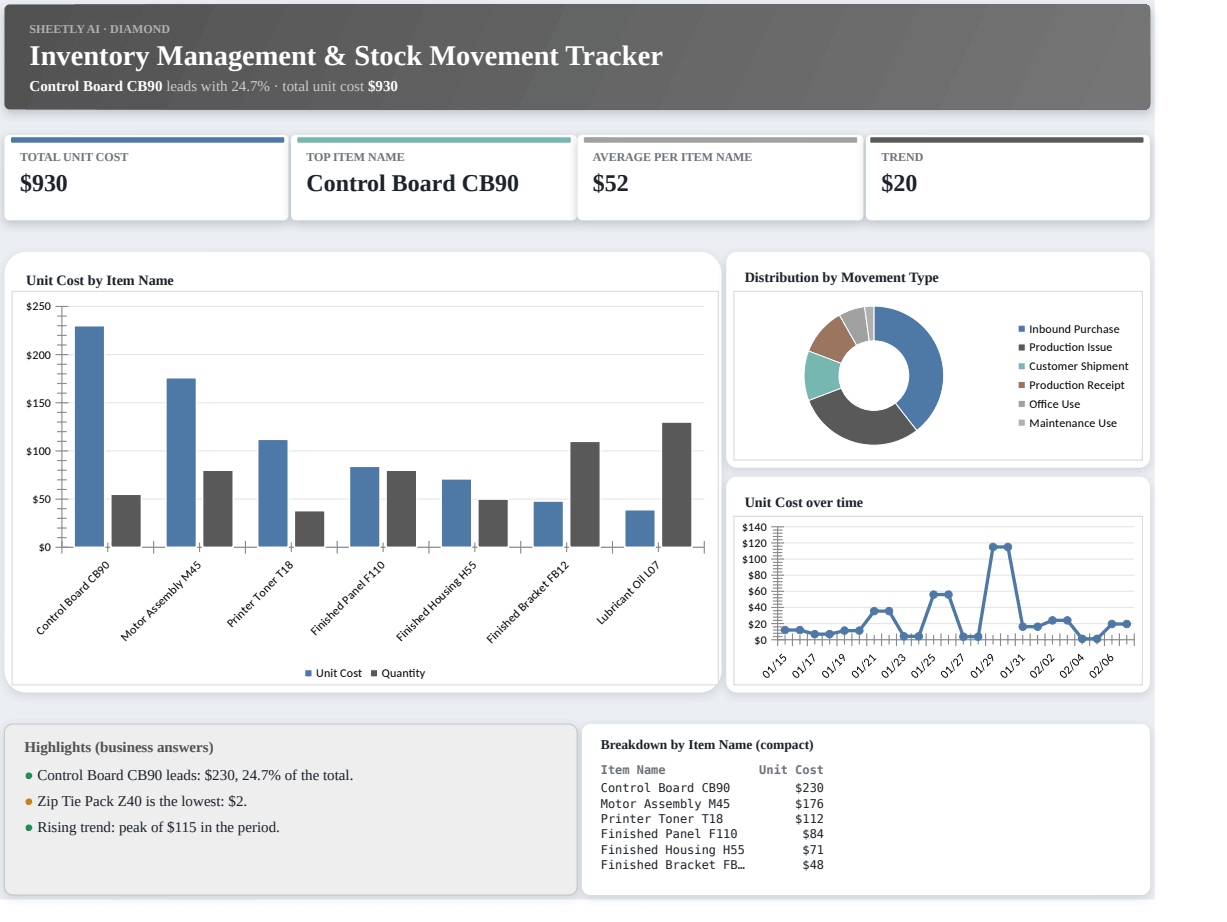This screenshot has height=922, width=1227.
Task: Click the Rising trend peak of $115 highlight
Action: (x=152, y=827)
